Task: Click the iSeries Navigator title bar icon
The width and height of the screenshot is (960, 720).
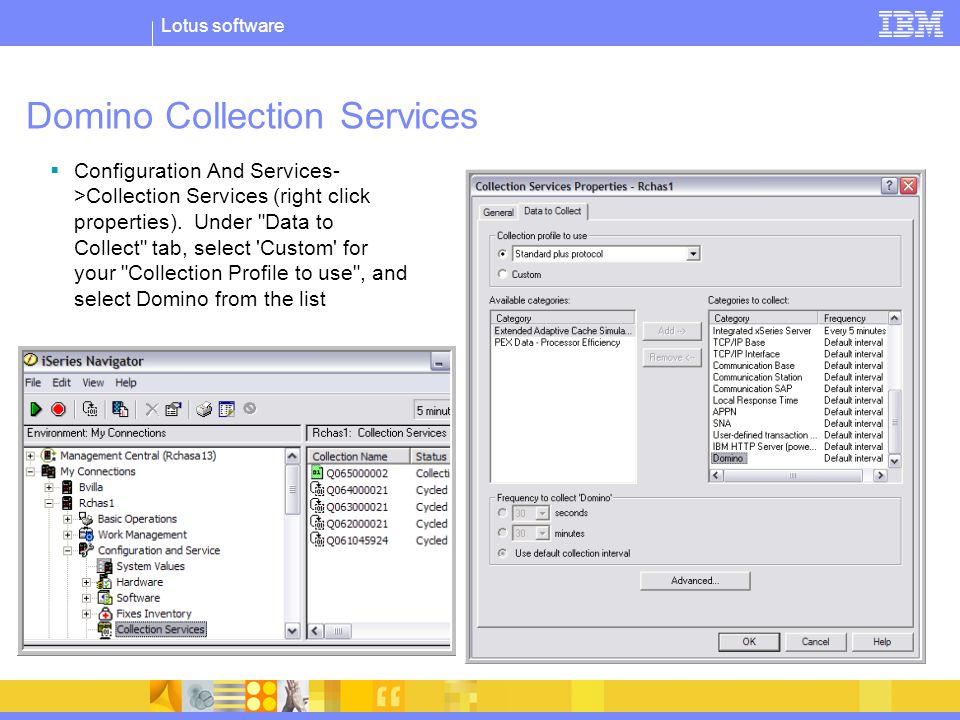Action: (x=31, y=360)
